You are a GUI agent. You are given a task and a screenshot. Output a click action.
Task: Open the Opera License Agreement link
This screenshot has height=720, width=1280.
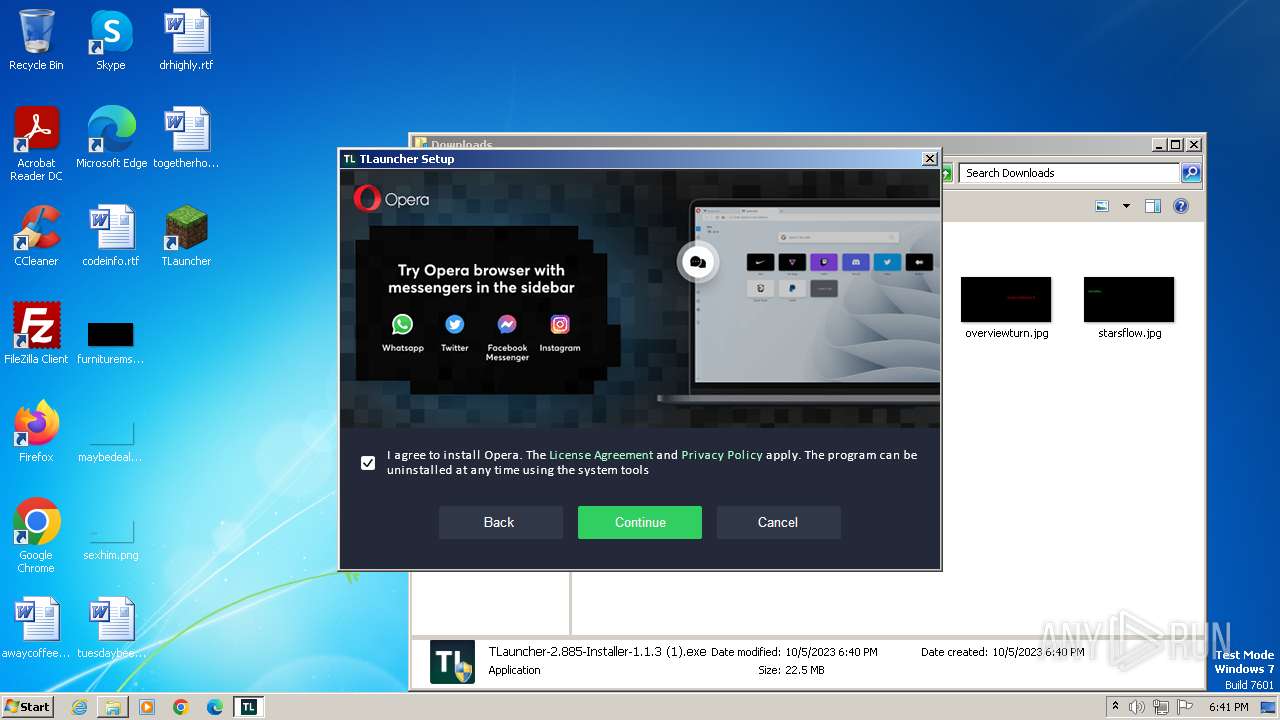tap(601, 455)
